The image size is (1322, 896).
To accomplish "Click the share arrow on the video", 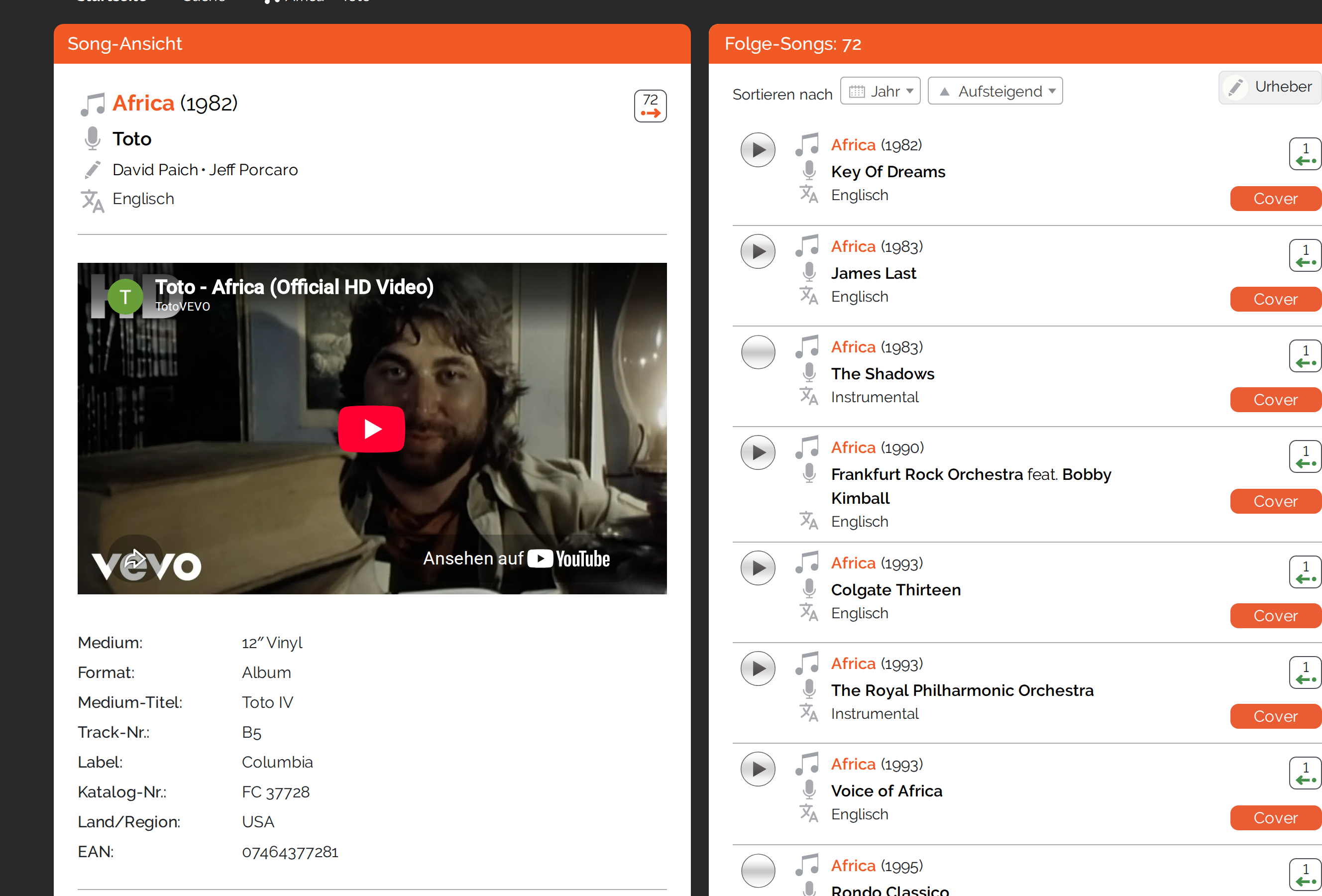I will (135, 559).
